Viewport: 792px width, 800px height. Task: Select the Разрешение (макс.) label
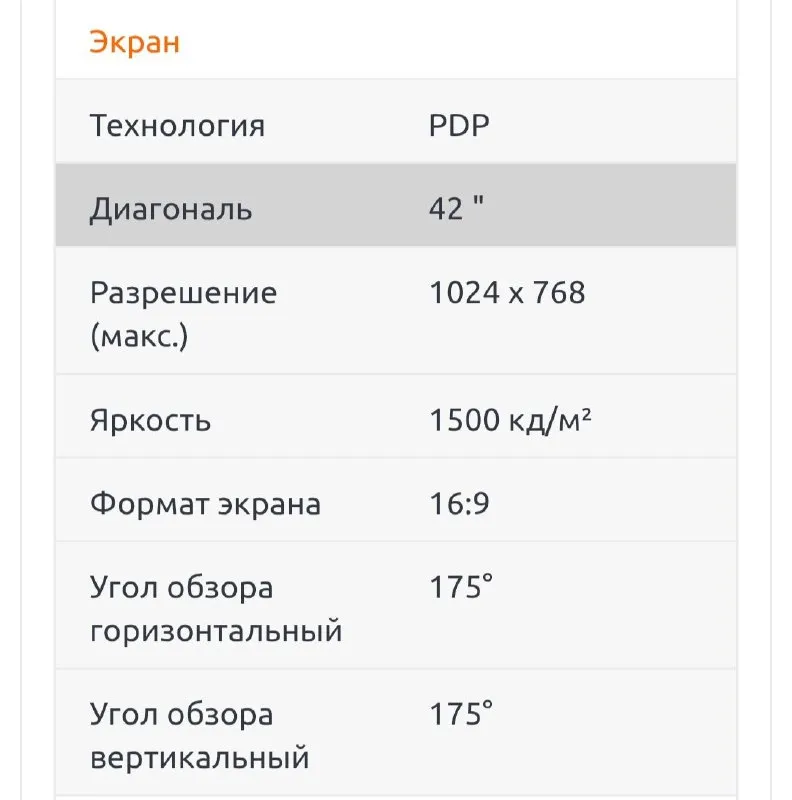183,314
